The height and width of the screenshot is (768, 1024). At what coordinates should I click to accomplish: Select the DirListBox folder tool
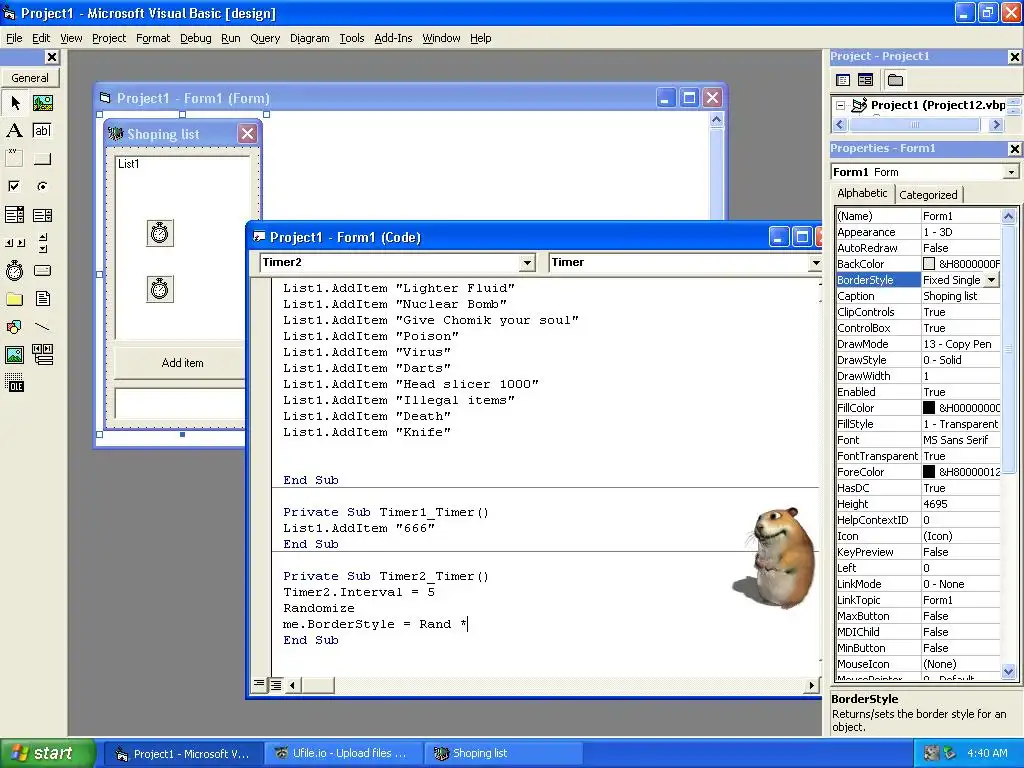pos(14,299)
